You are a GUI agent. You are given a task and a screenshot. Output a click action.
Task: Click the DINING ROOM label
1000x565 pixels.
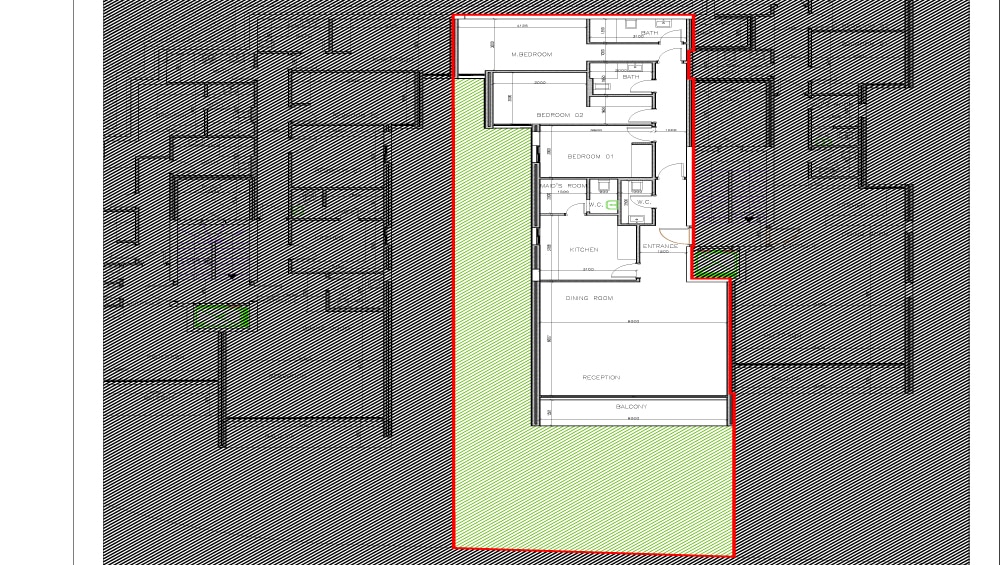[589, 298]
